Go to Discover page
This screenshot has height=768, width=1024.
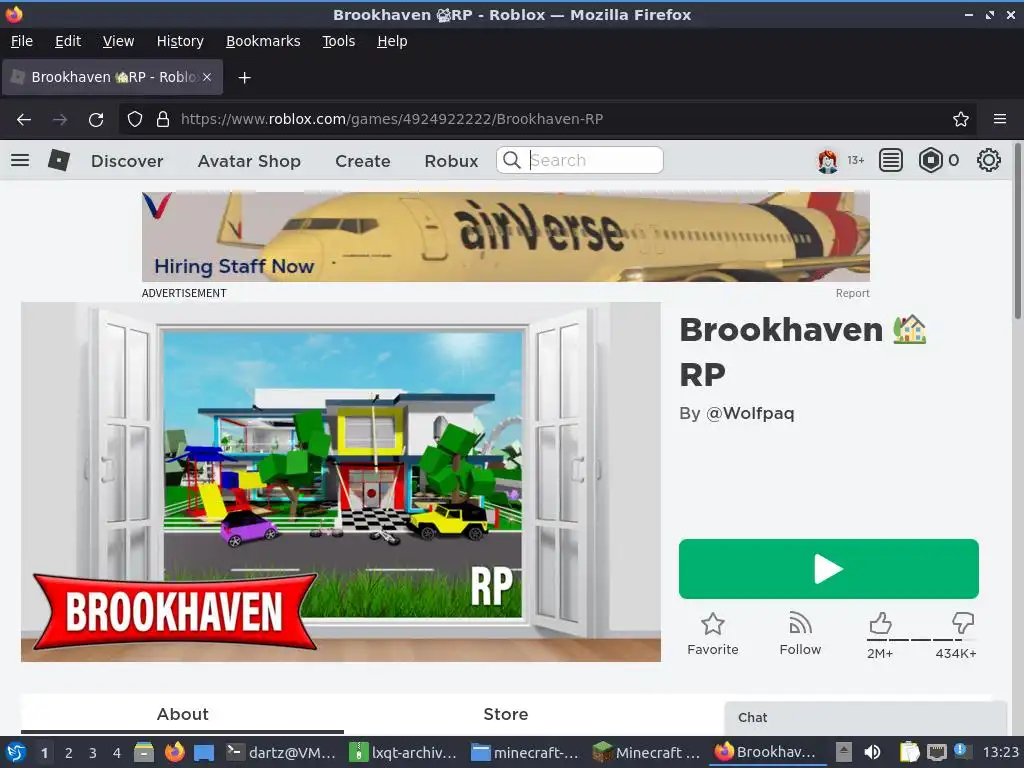point(127,161)
